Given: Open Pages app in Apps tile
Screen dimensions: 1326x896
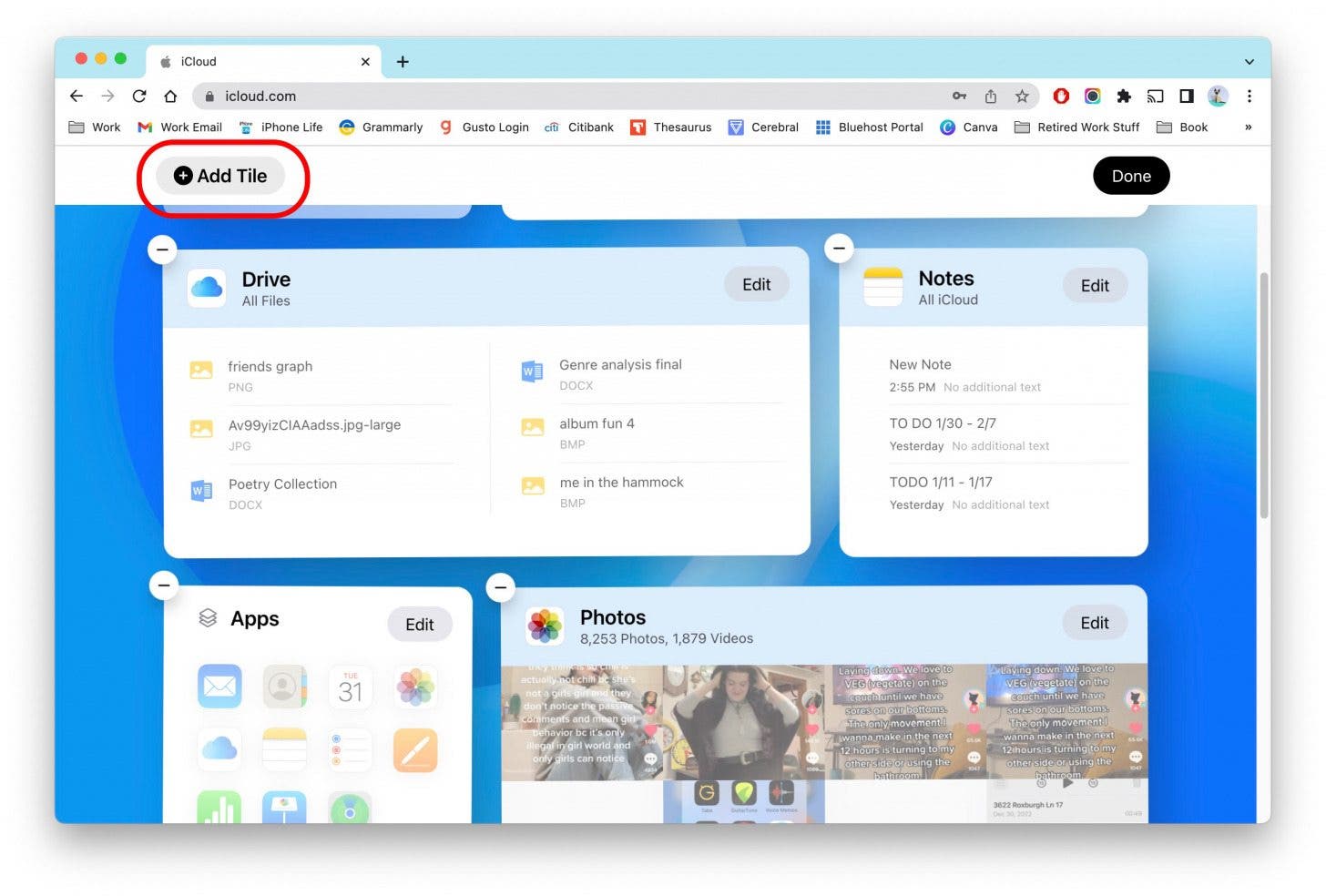Looking at the screenshot, I should (415, 750).
